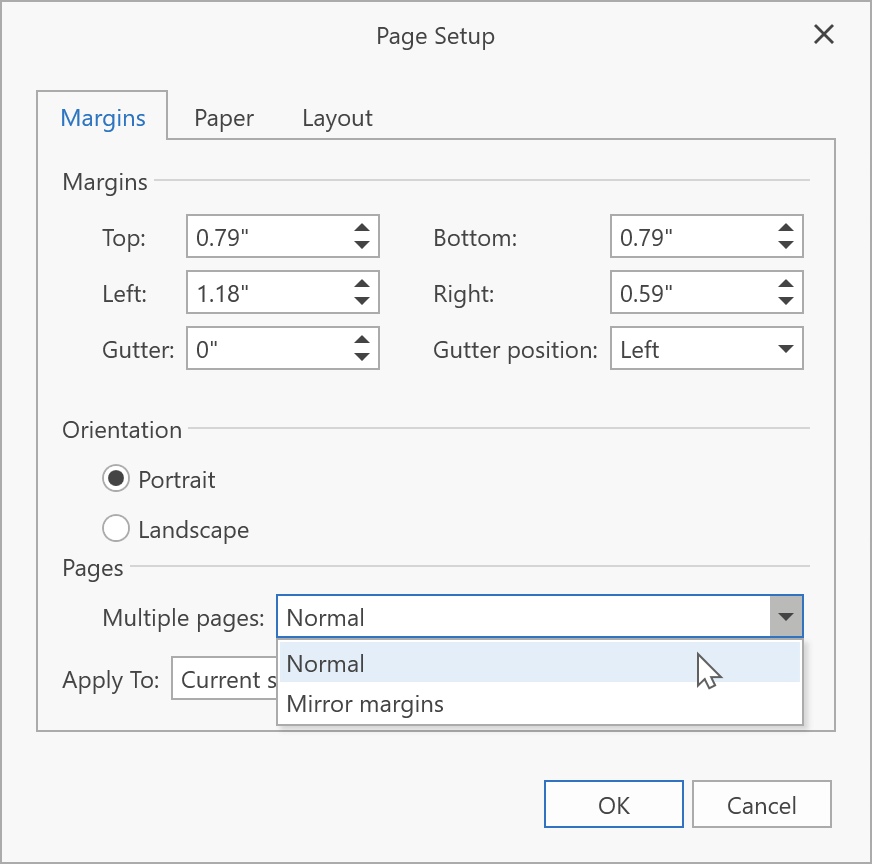Open the Gutter position dropdown
The image size is (872, 864).
pyautogui.click(x=785, y=350)
